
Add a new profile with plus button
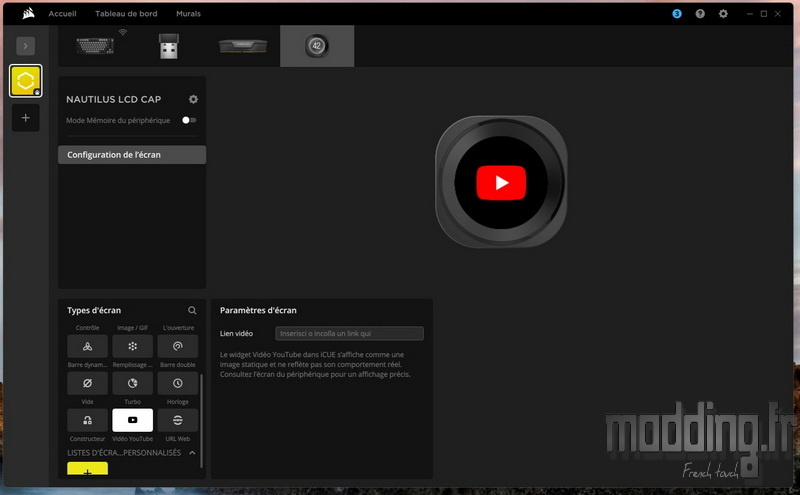[x=25, y=118]
